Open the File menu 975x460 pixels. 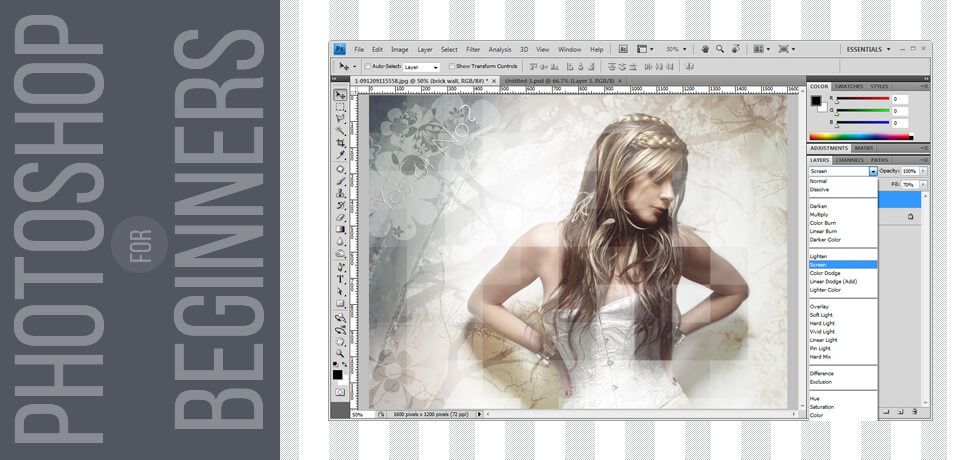click(359, 50)
